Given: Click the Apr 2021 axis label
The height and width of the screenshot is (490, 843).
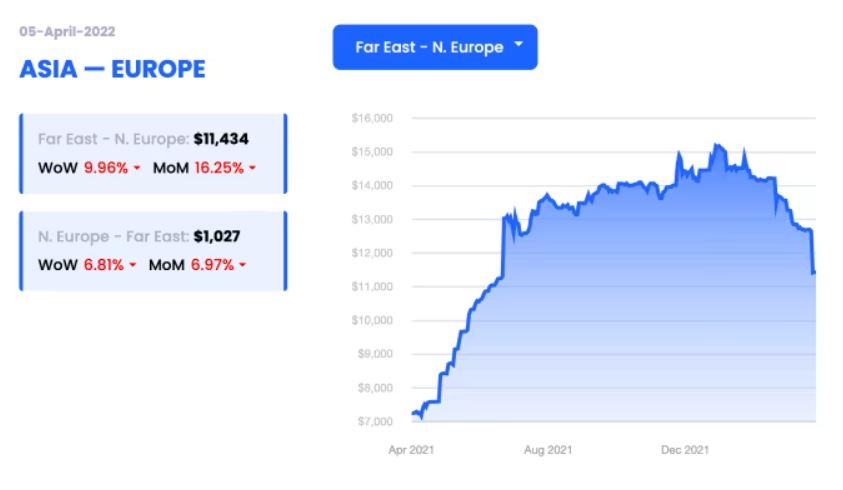Looking at the screenshot, I should point(411,450).
